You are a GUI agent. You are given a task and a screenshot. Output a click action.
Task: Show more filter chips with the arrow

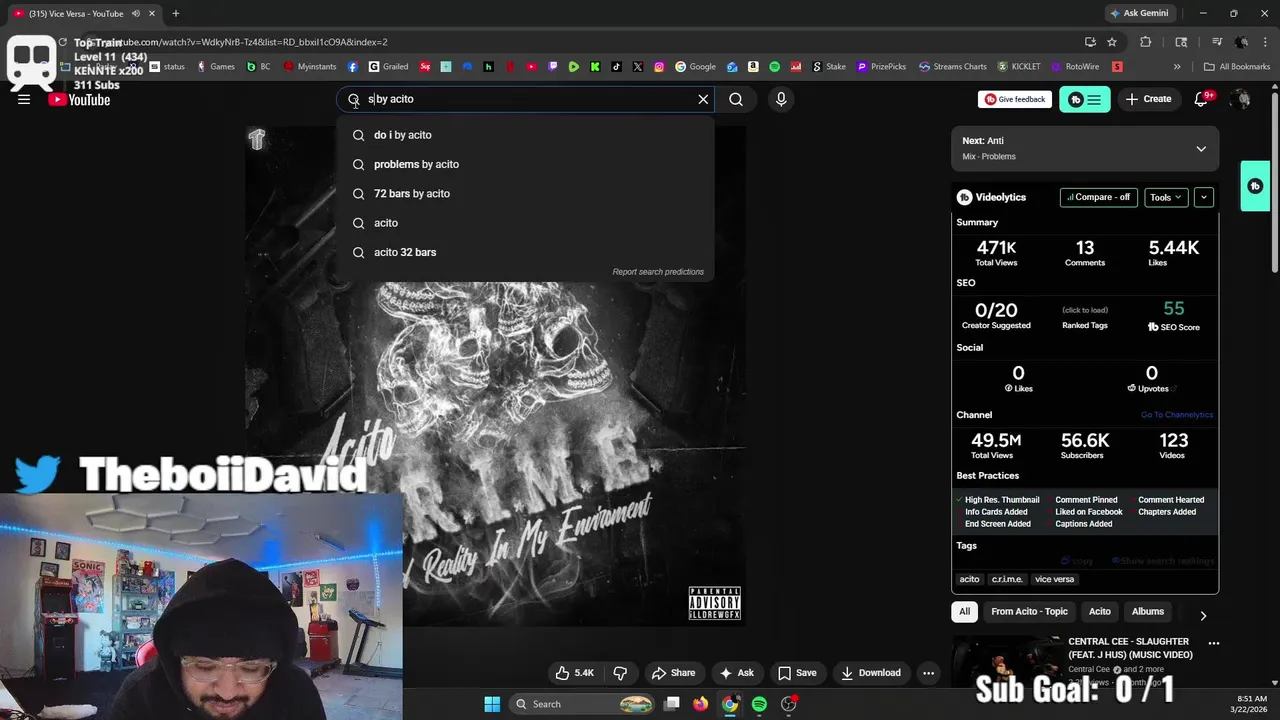1203,616
